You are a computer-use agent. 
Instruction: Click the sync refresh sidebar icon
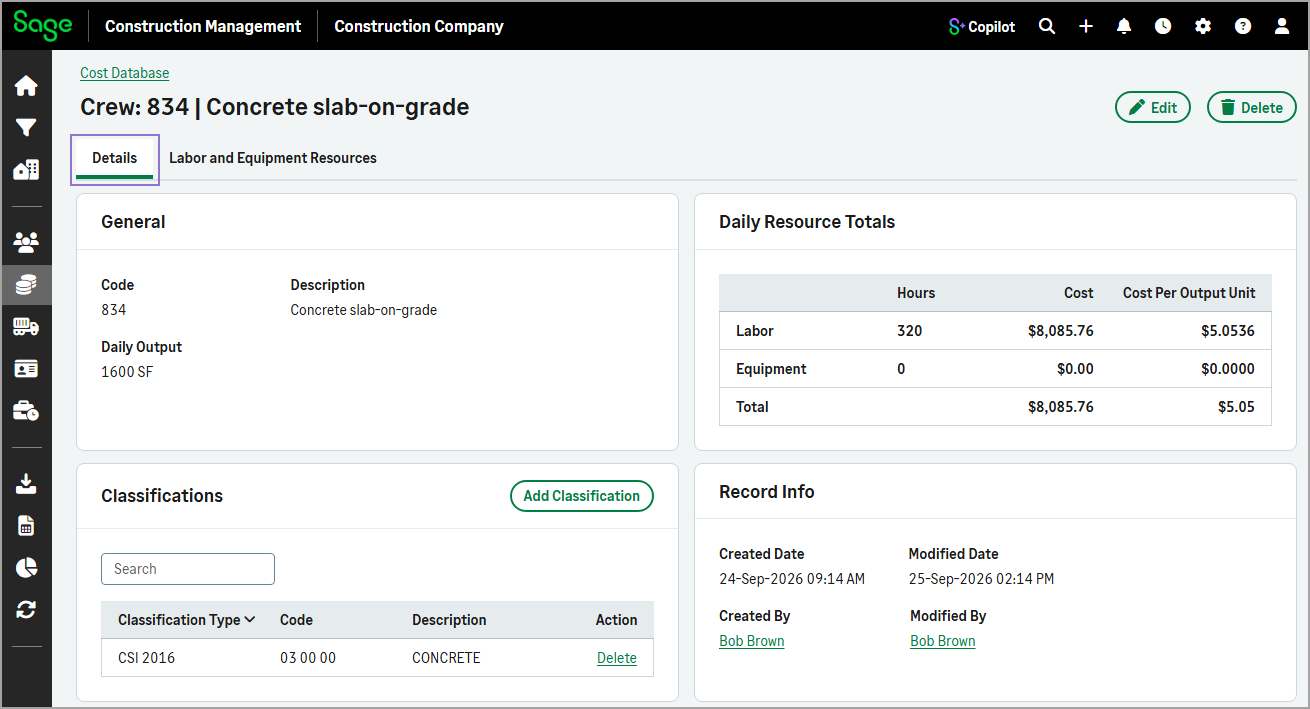point(26,609)
